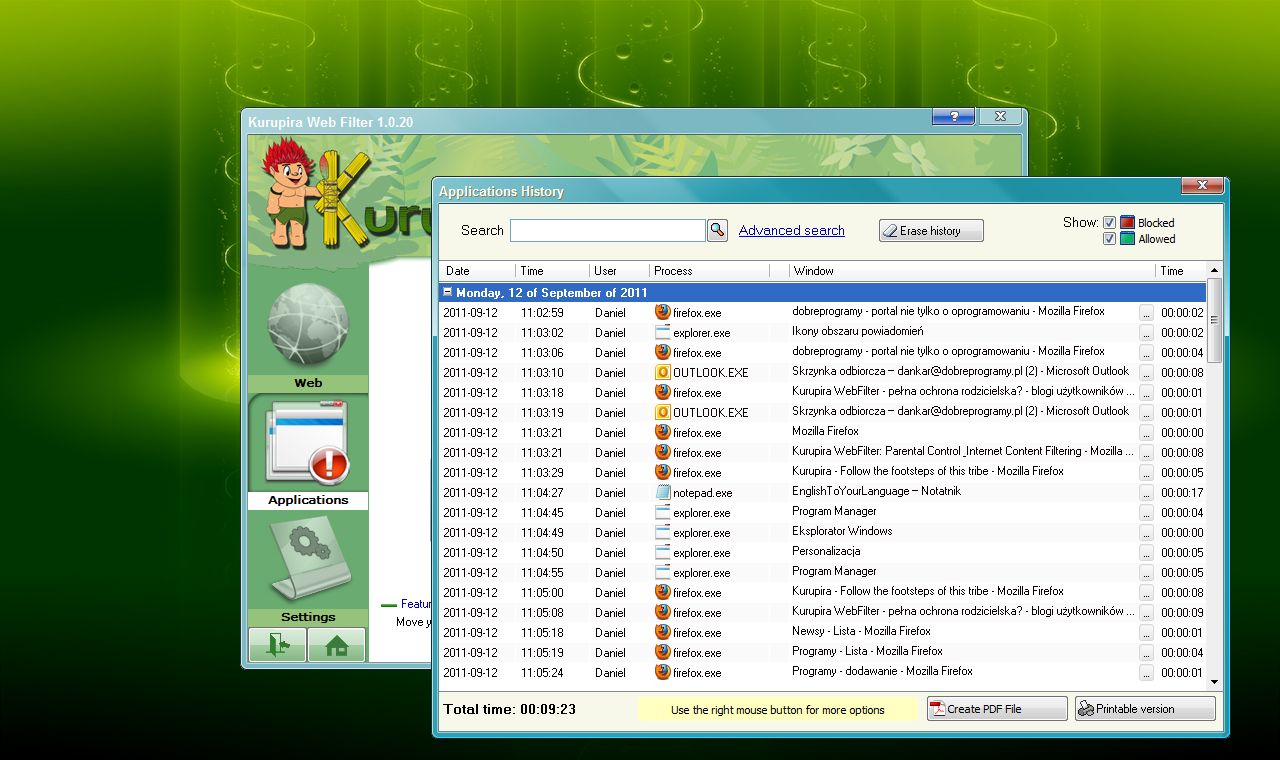
Task: Click explorer icon in 11:04:45 row
Action: click(662, 512)
